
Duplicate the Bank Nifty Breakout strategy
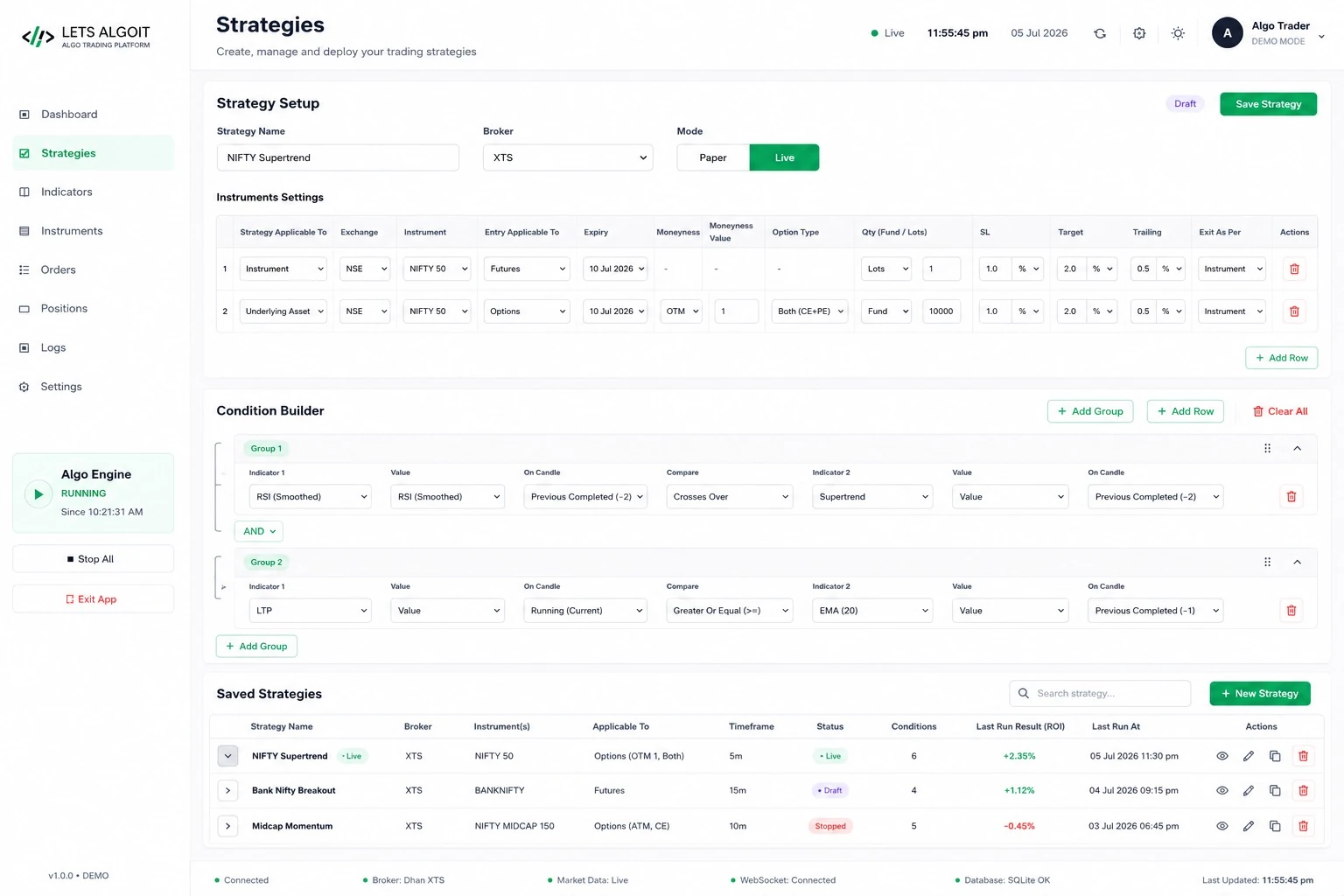(1275, 790)
